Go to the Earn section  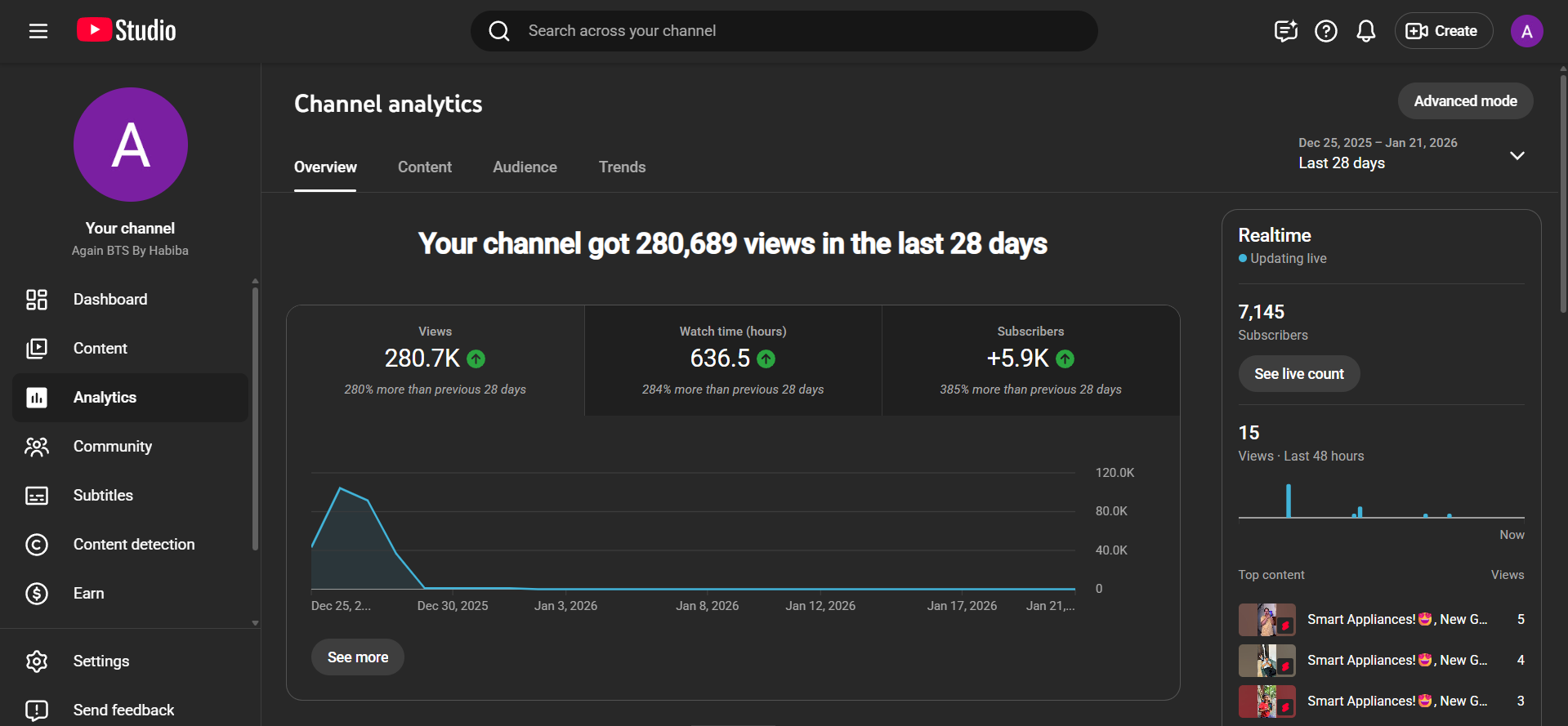point(88,594)
